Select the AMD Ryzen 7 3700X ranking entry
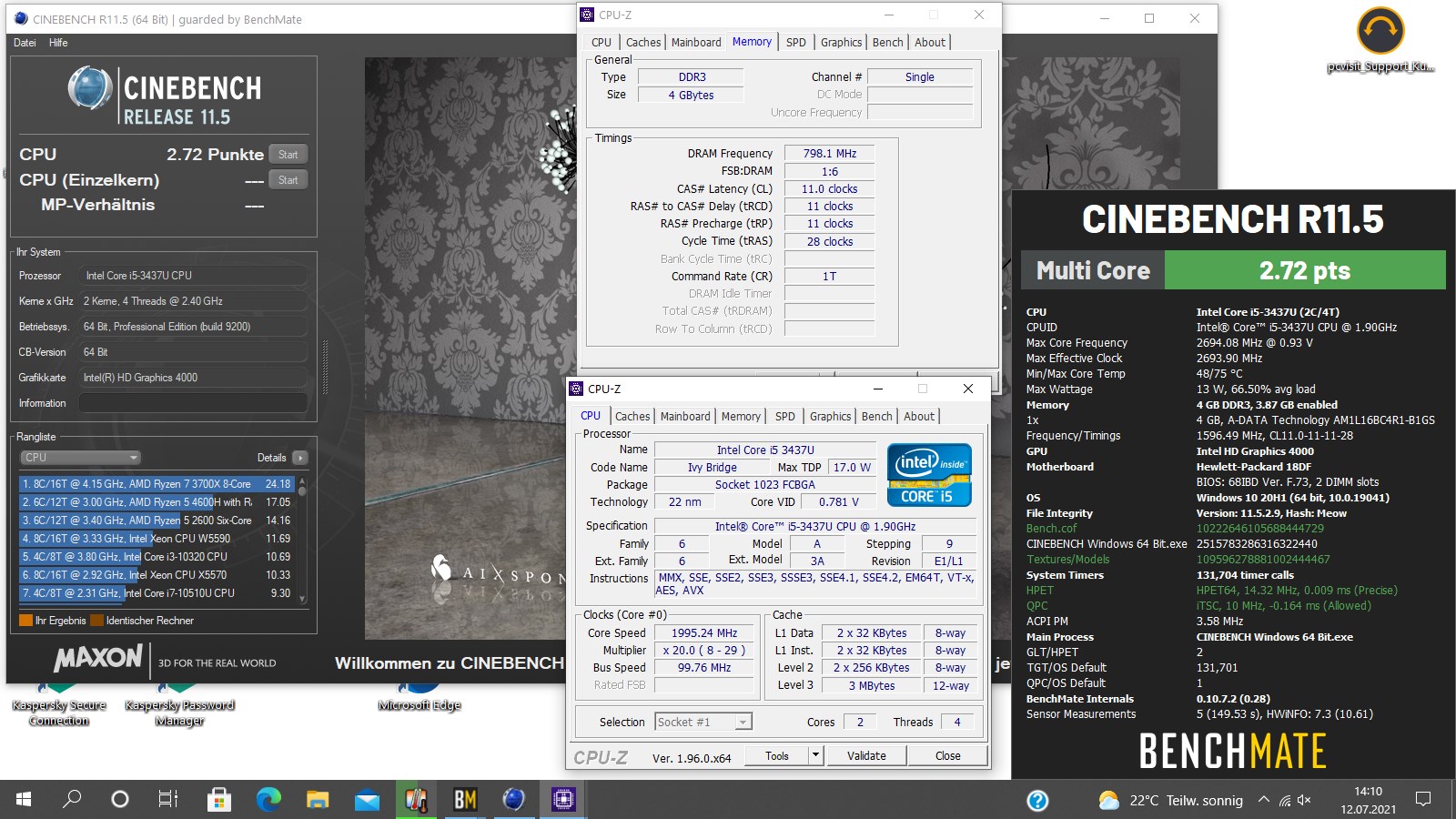Image resolution: width=1456 pixels, height=819 pixels. (157, 484)
